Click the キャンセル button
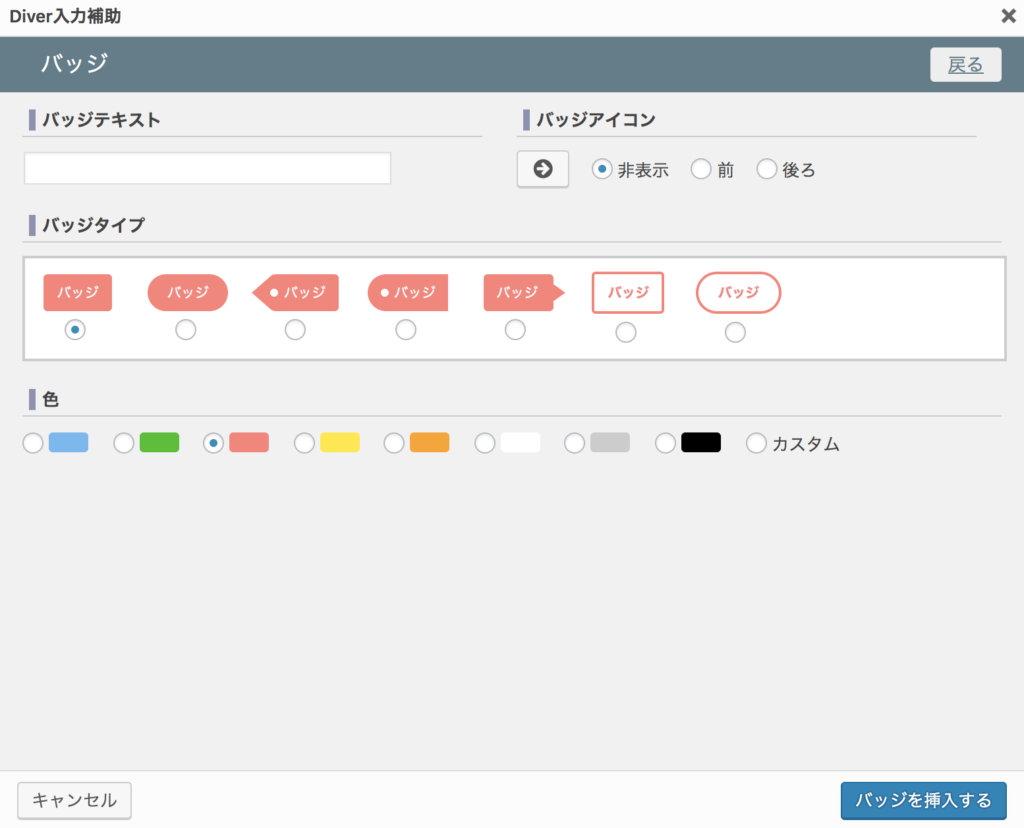Screen dimensions: 1024x828 pos(75,800)
